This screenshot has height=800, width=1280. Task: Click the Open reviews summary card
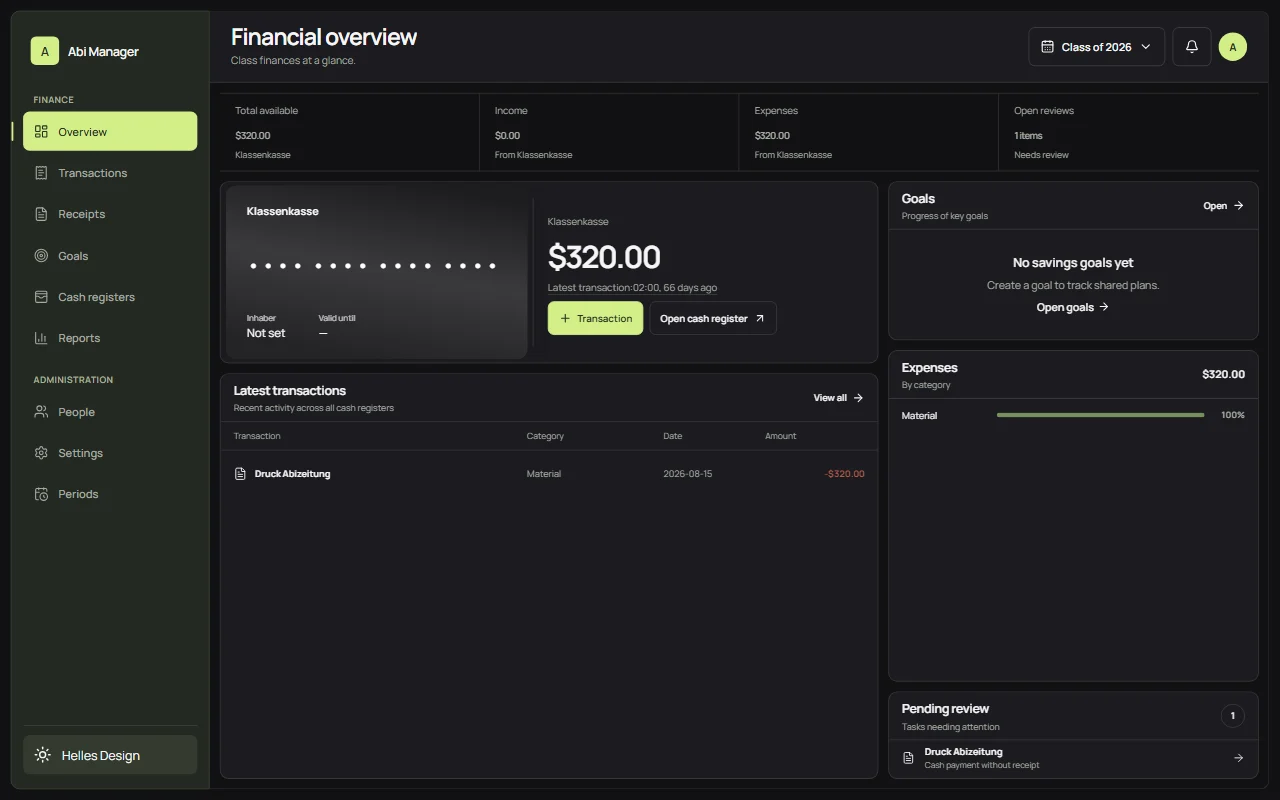[1128, 133]
